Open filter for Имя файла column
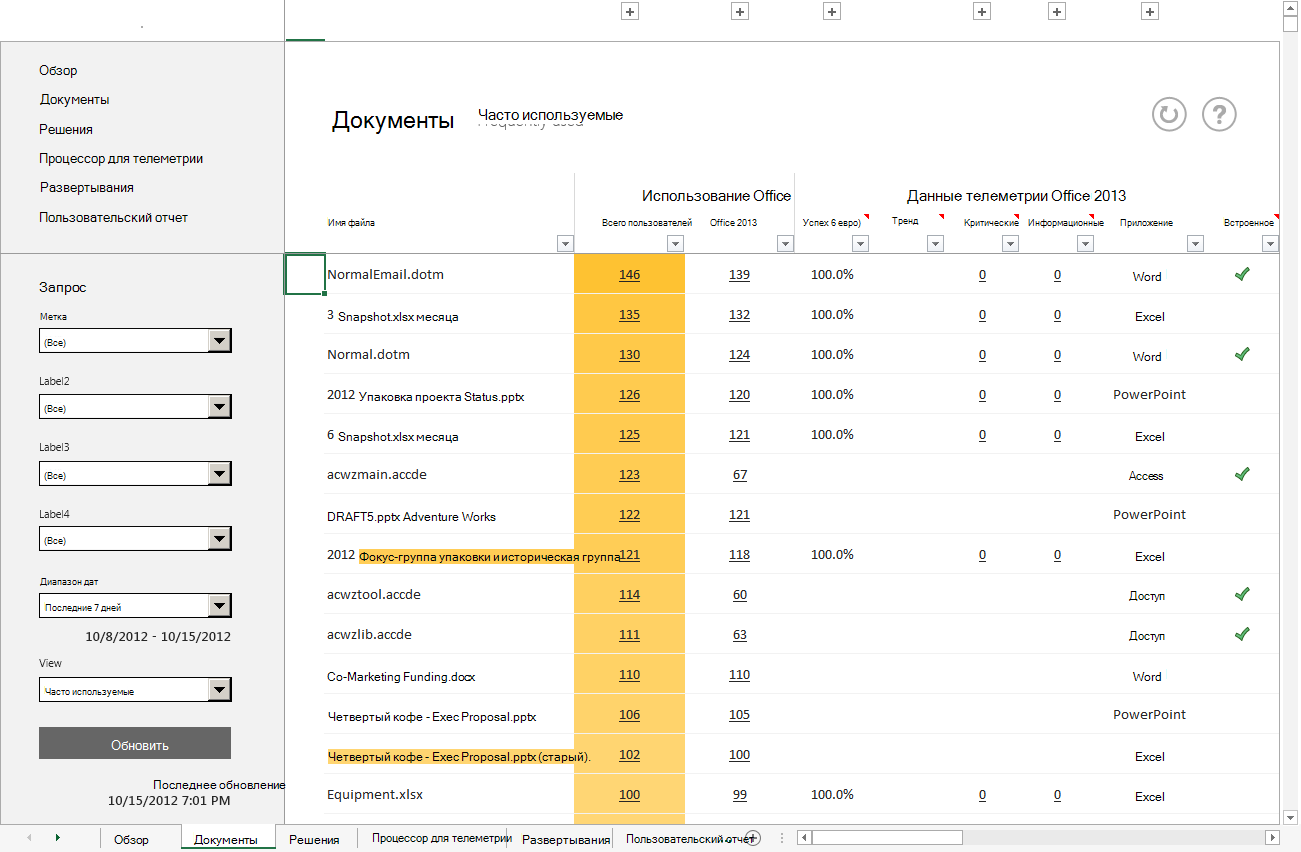The height and width of the screenshot is (852, 1301). 565,243
